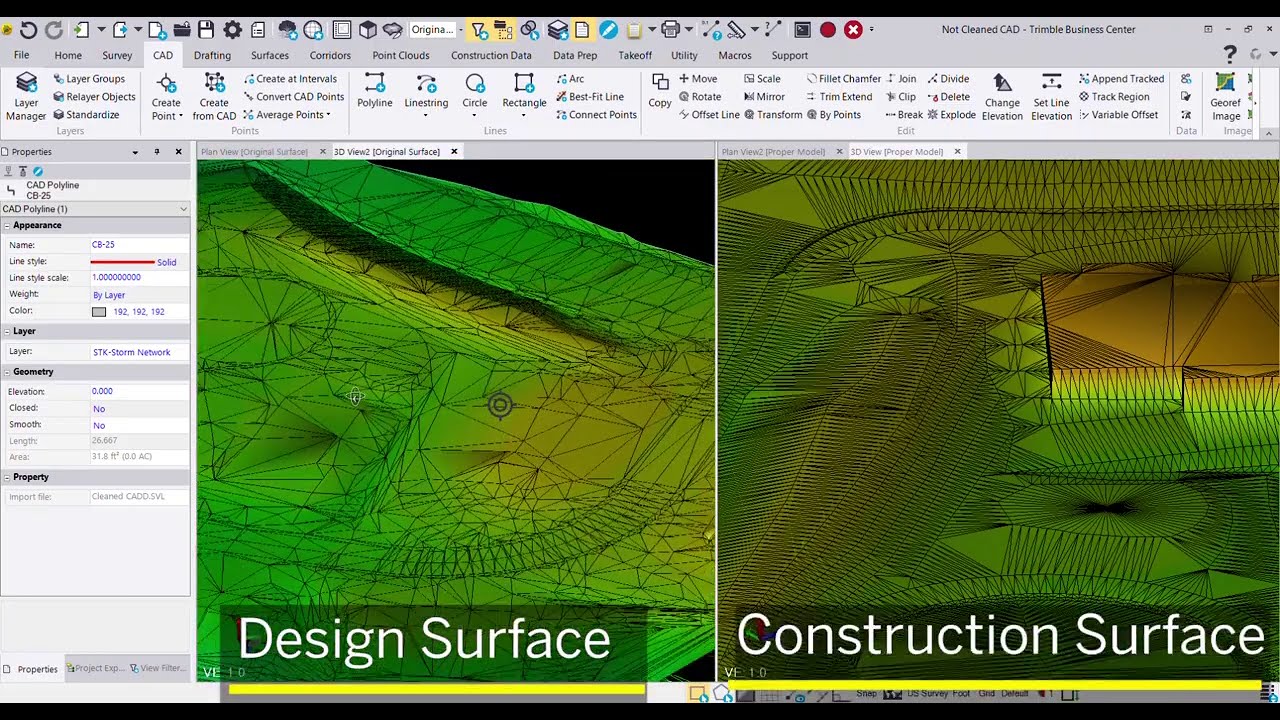The width and height of the screenshot is (1280, 720).
Task: Expand the Average Points dropdown
Action: pos(328,115)
